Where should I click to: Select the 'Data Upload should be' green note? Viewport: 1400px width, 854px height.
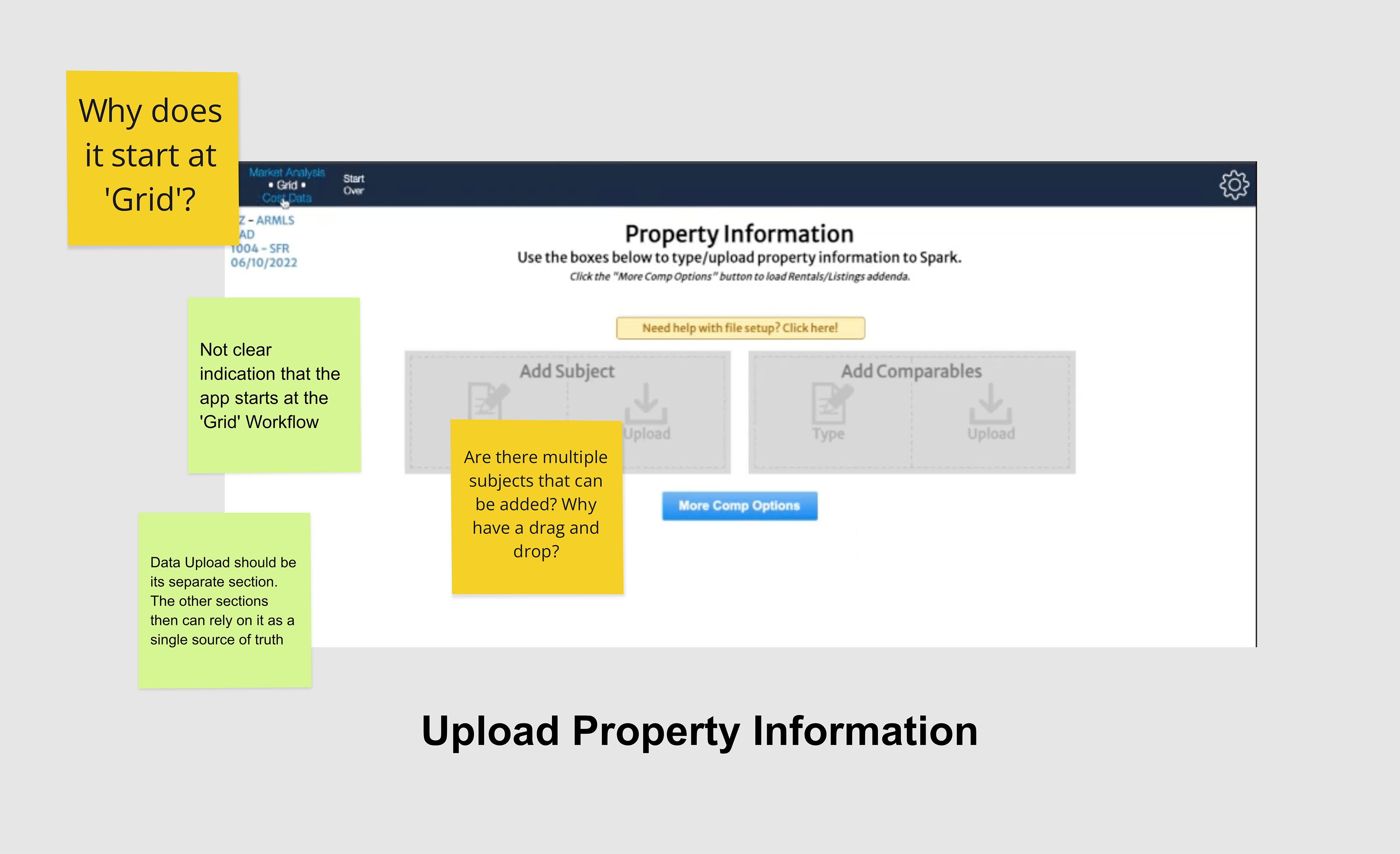tap(224, 600)
